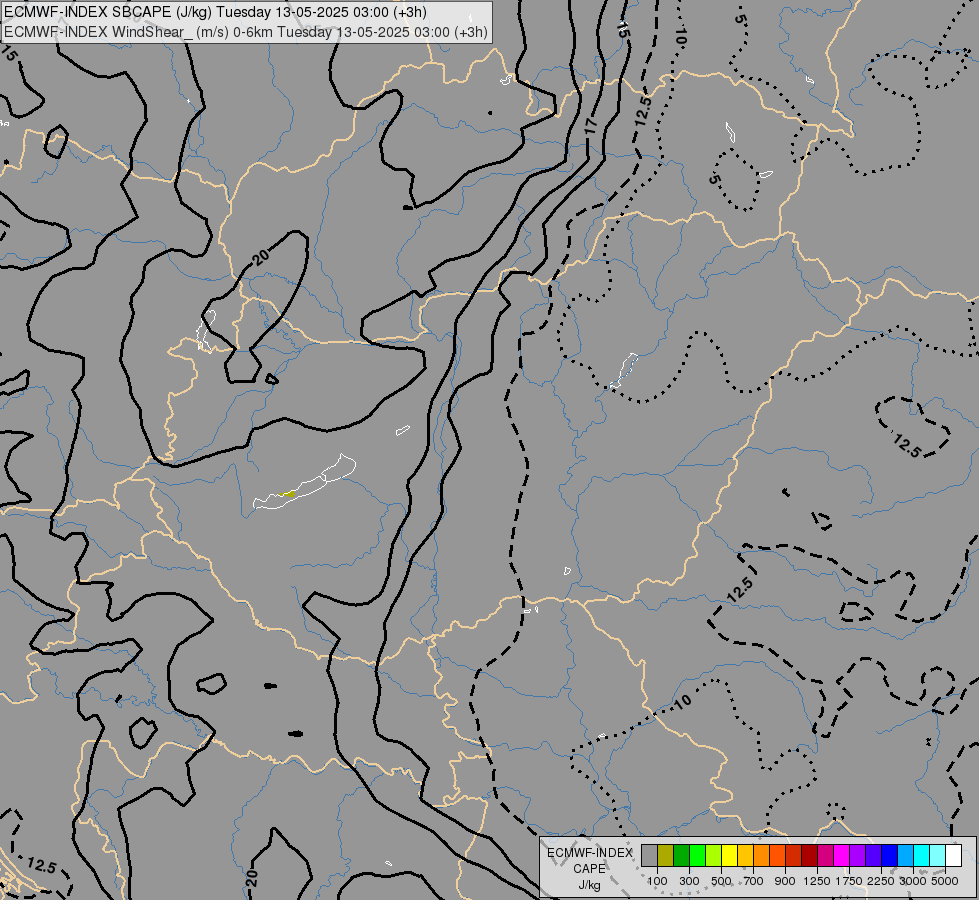Select the magenta swatch in the CAPE legend
Screen dimensions: 979x900
coord(842,856)
